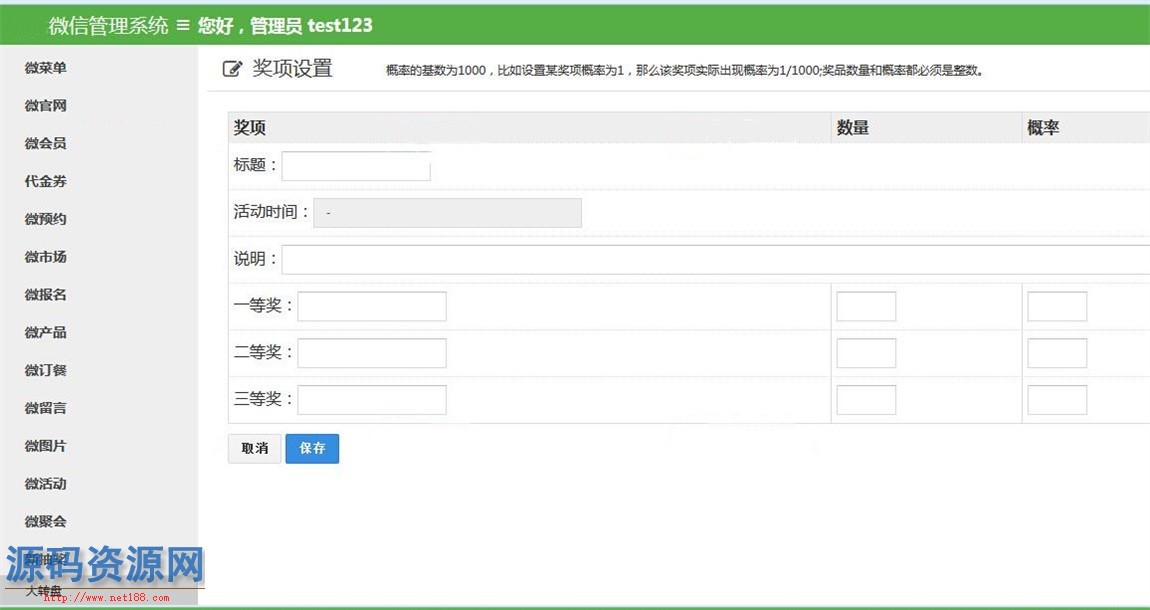The image size is (1150, 610).
Task: Click the 三等奖 probability input box
Action: (x=1057, y=400)
